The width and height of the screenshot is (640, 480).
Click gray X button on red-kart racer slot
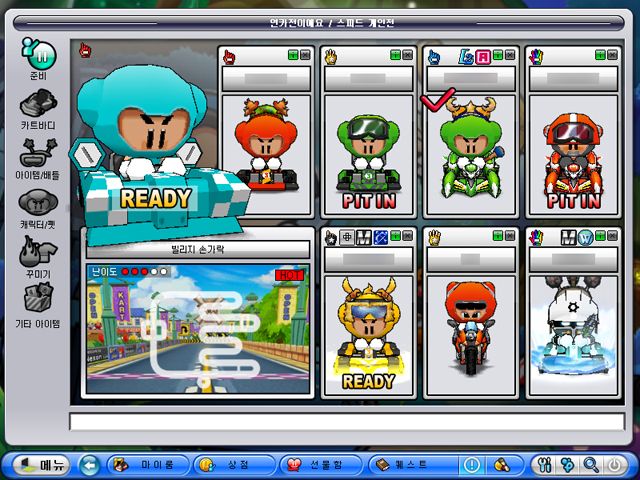click(x=305, y=55)
